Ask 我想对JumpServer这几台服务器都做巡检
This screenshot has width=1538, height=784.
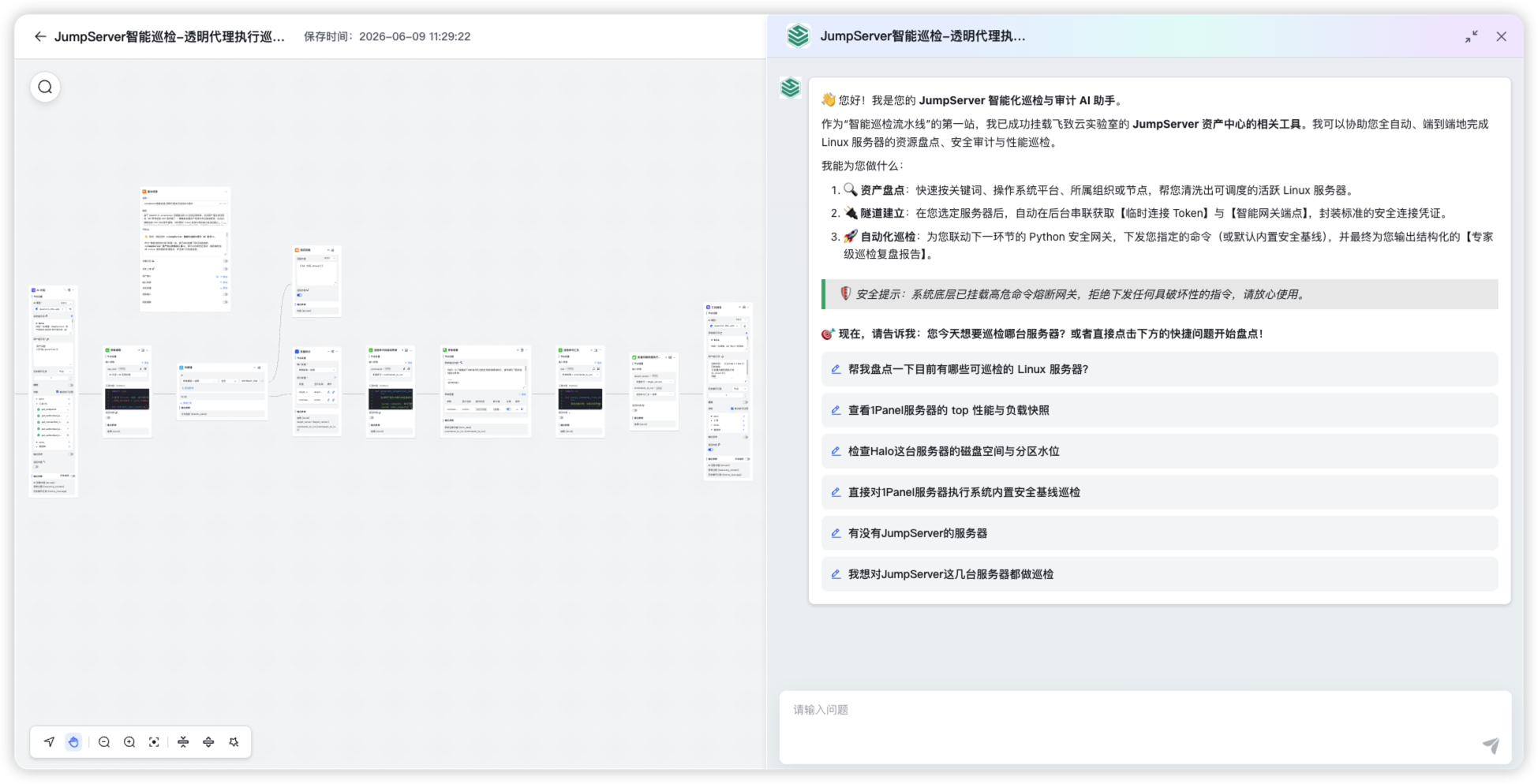1159,574
